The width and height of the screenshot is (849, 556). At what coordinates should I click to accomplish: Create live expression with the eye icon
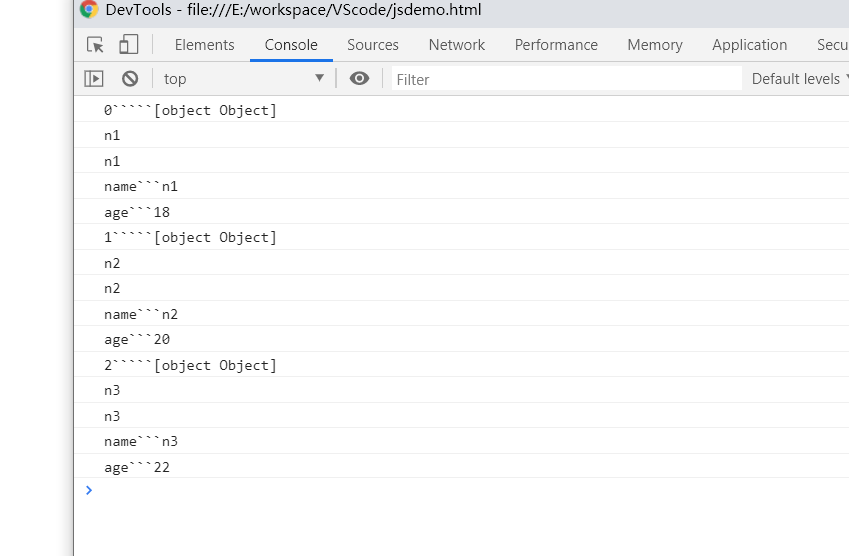click(359, 79)
